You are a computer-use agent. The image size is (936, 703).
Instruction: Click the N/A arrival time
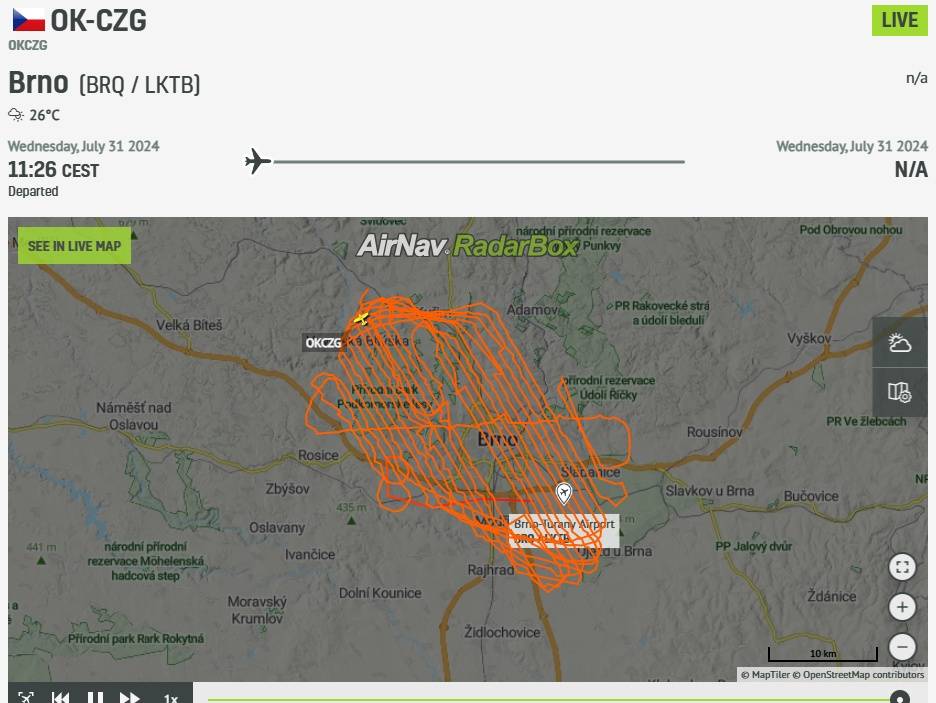click(911, 170)
